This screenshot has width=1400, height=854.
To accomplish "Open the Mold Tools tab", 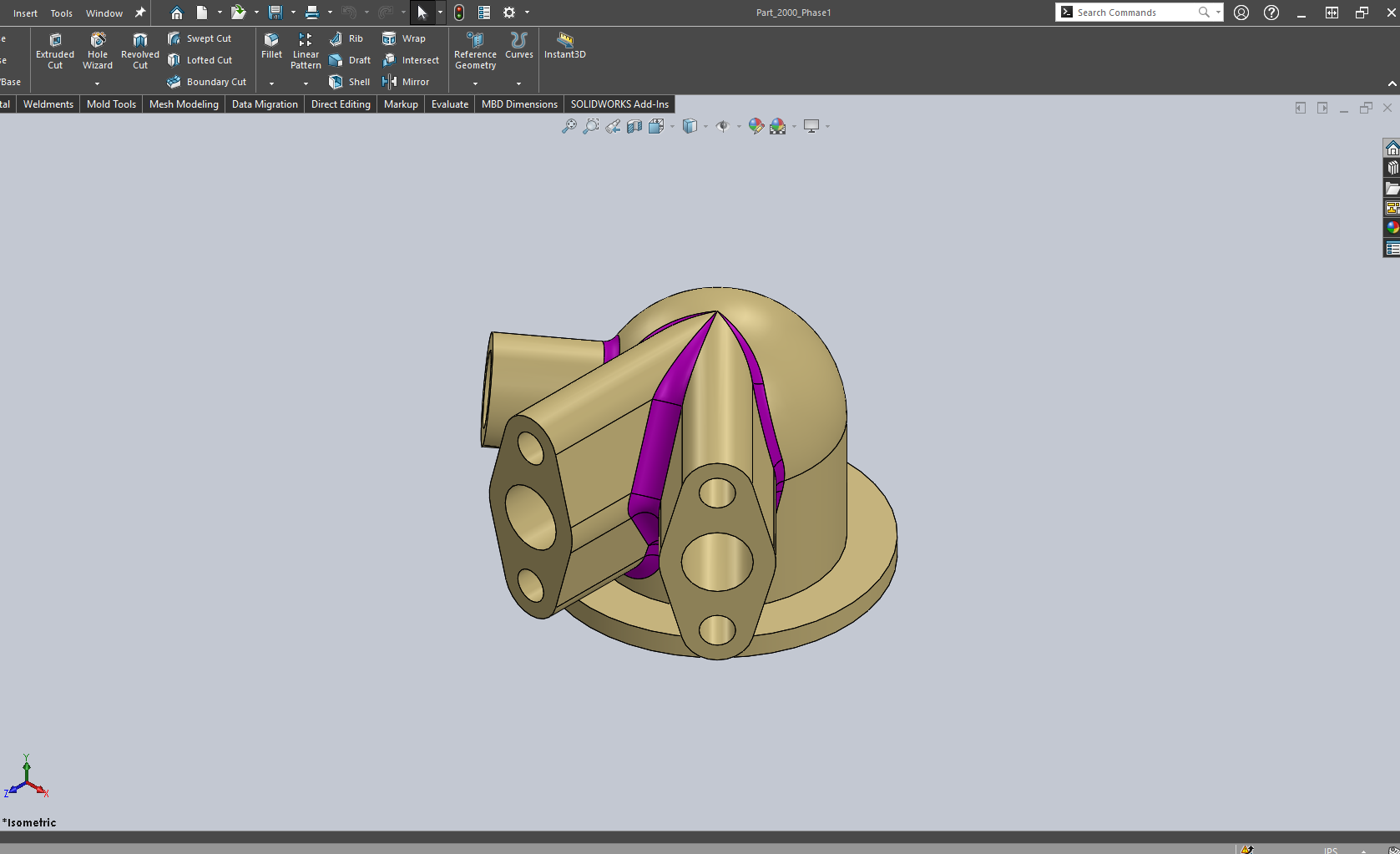I will click(x=111, y=104).
